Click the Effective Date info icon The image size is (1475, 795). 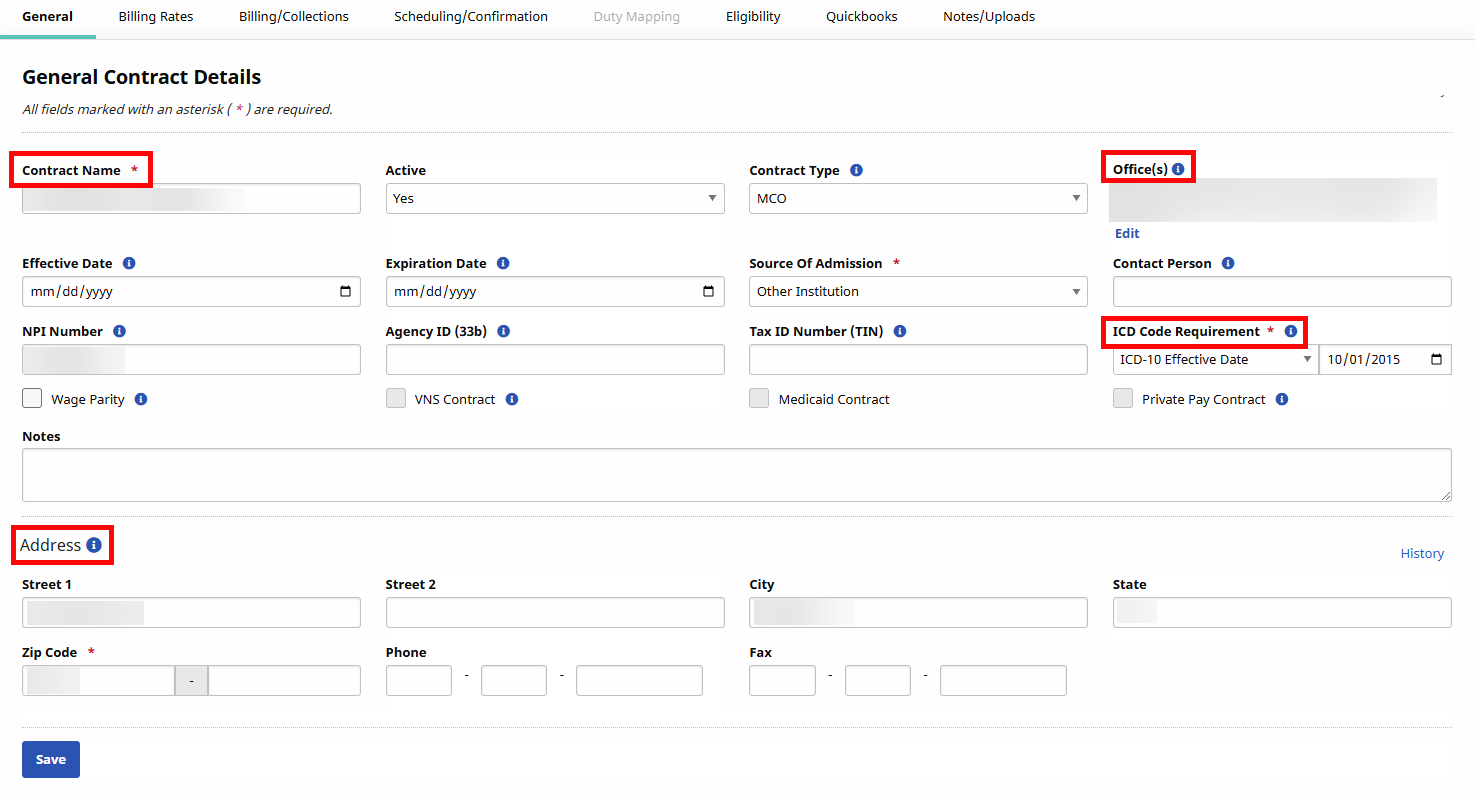[129, 263]
